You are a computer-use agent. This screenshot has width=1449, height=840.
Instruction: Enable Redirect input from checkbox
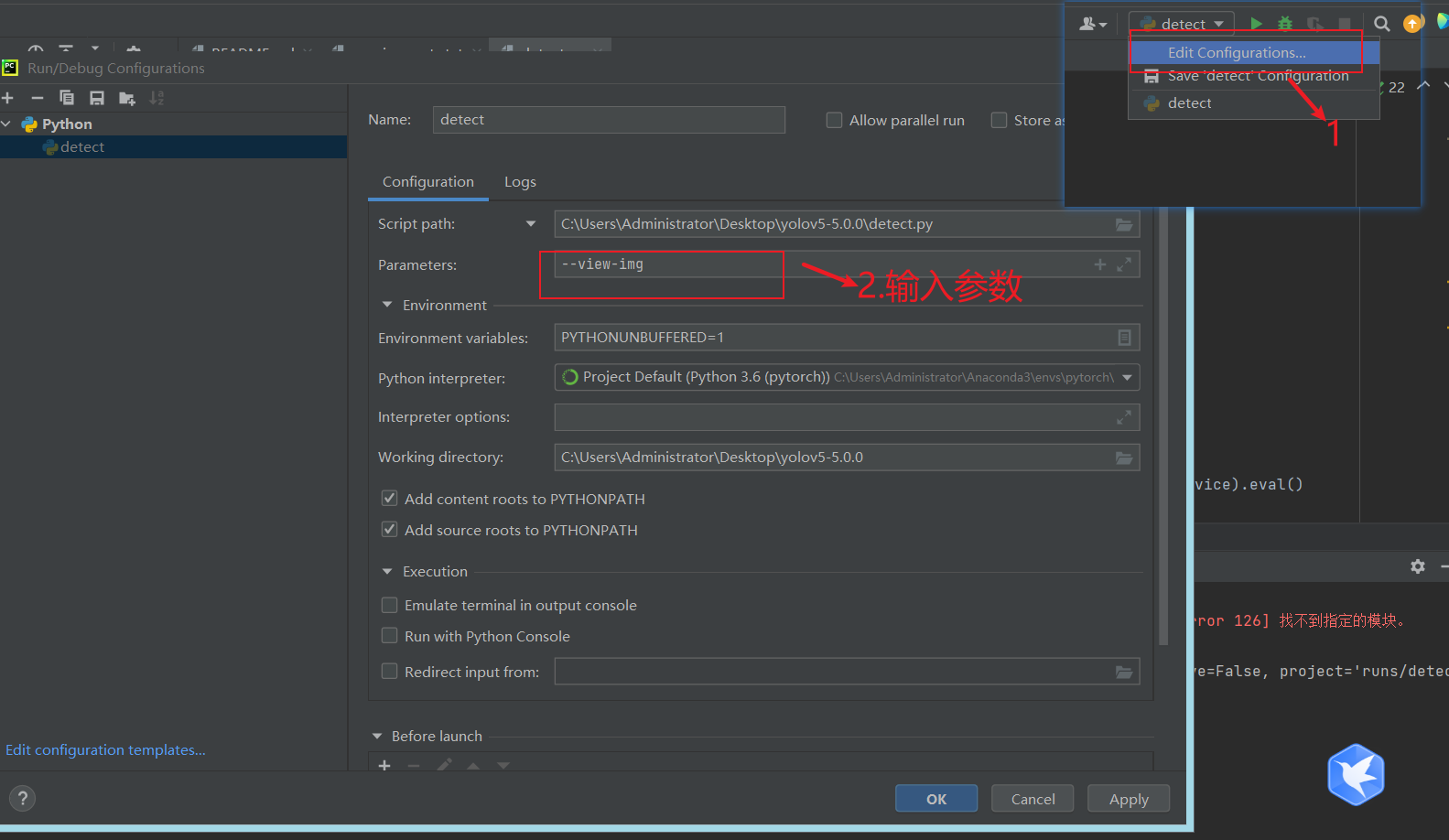pyautogui.click(x=389, y=672)
